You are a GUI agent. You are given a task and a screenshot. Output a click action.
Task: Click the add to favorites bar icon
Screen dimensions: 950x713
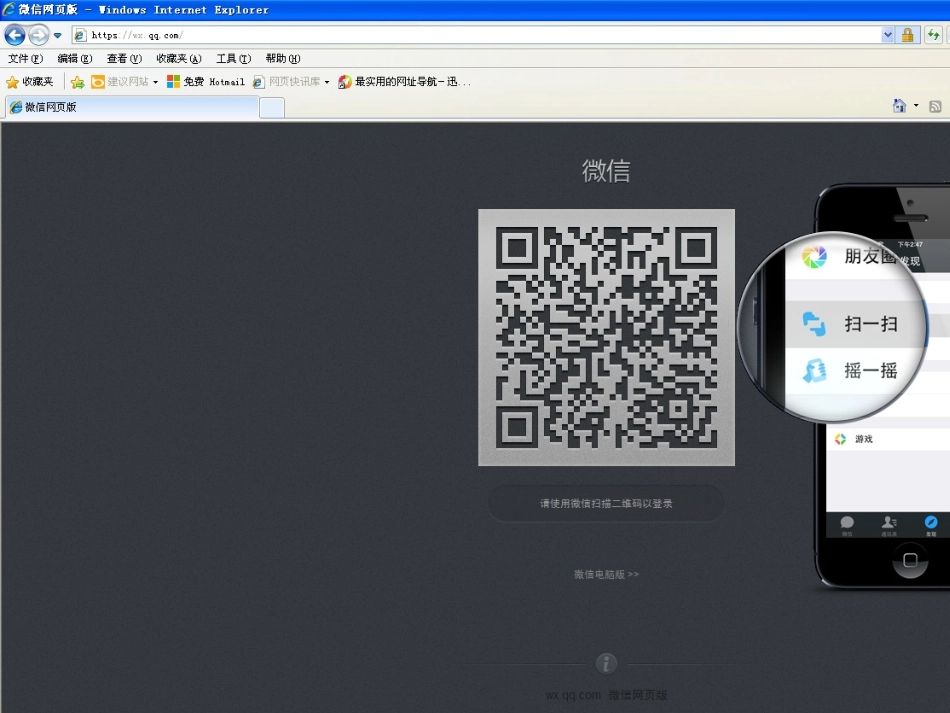78,82
